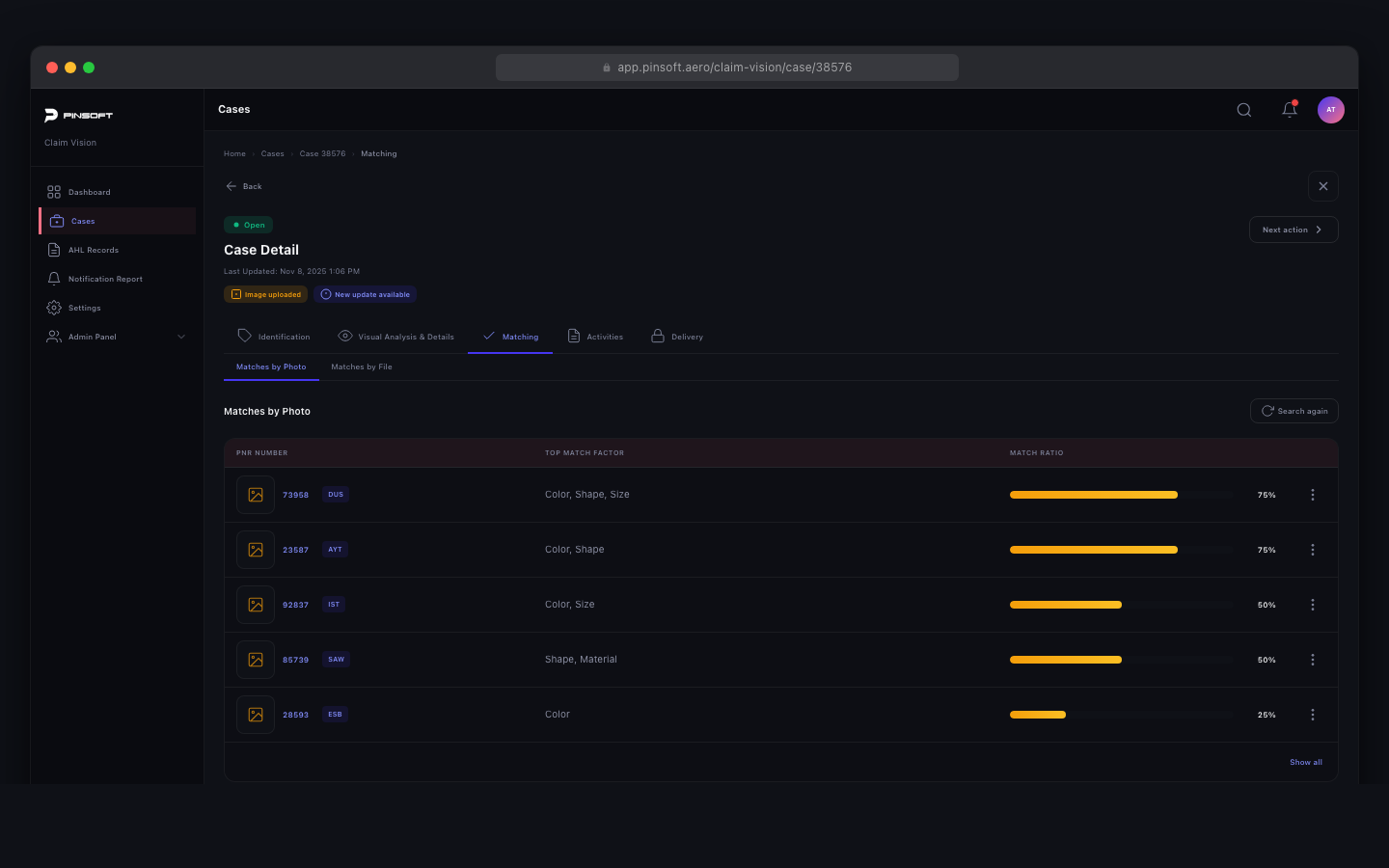Open the search icon in the top bar

1243,109
